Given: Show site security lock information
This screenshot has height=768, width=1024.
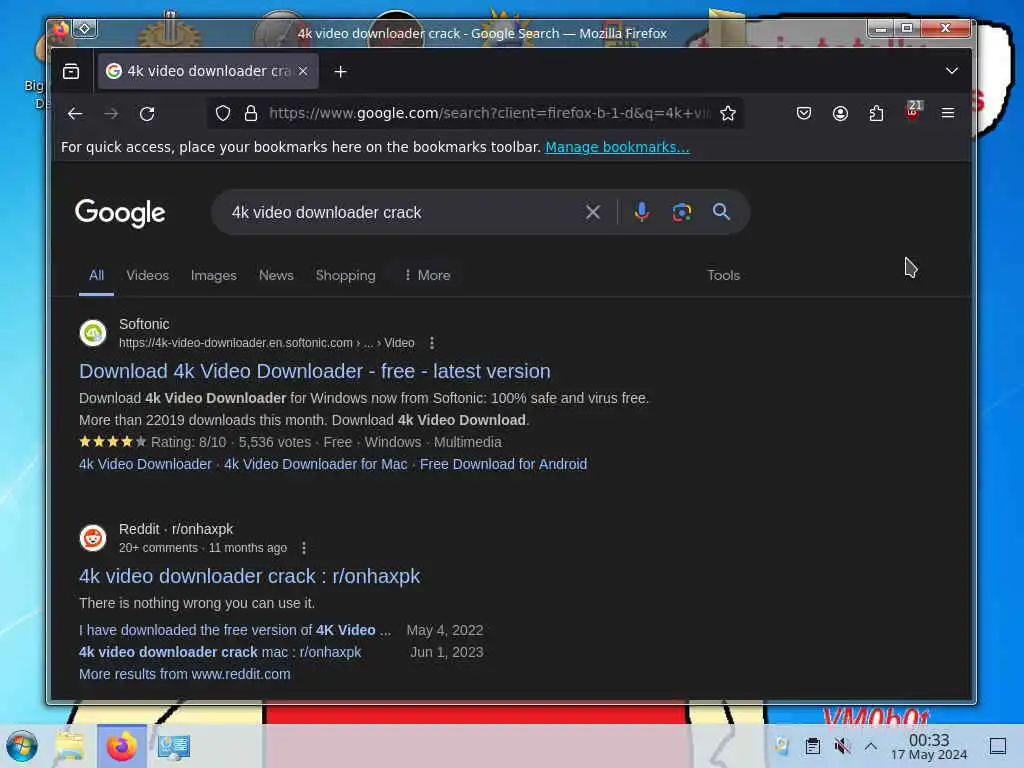Looking at the screenshot, I should coord(251,114).
